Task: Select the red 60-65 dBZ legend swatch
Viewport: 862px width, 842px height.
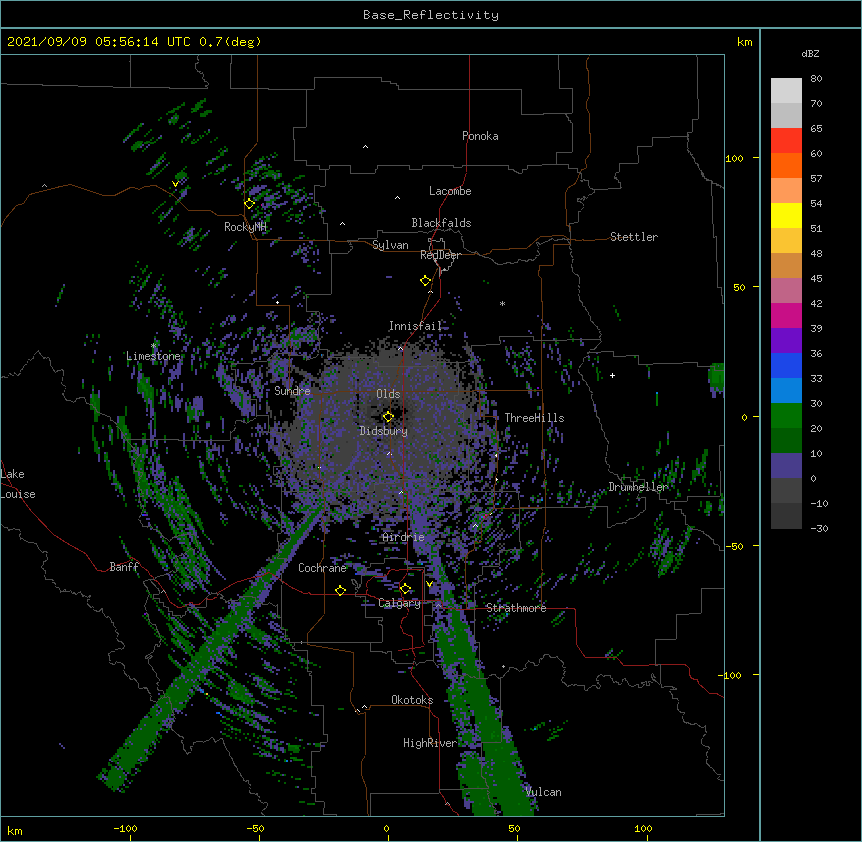Action: point(786,141)
